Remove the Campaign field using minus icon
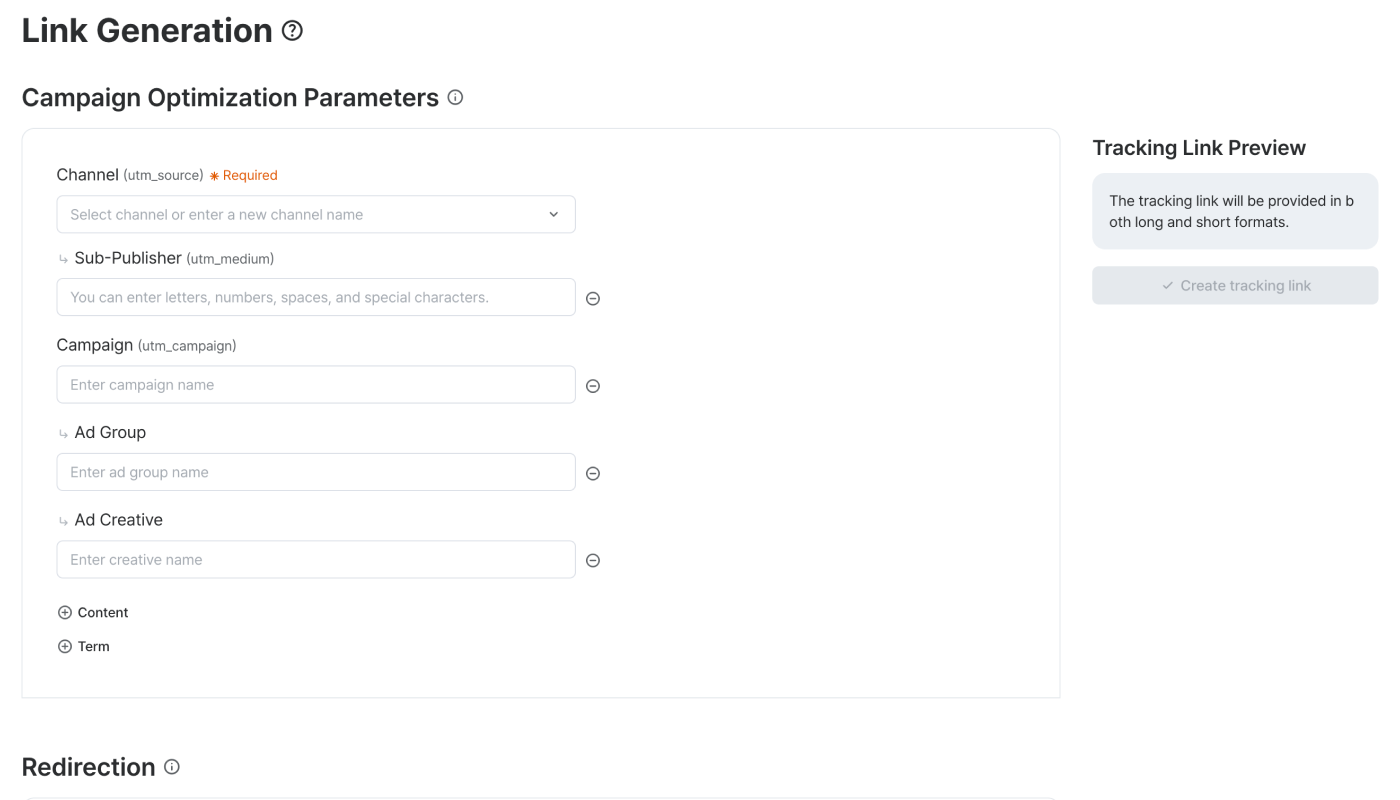This screenshot has height=800, width=1400. pyautogui.click(x=592, y=386)
